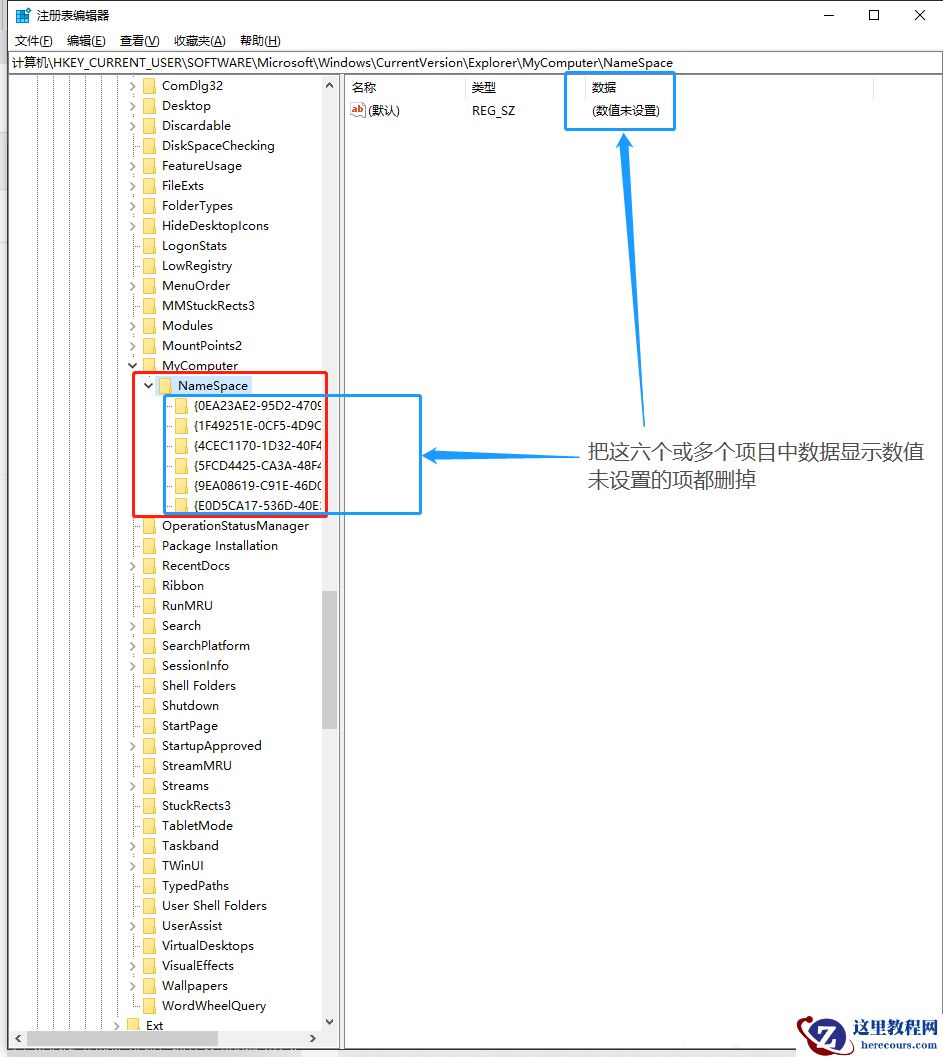Expand the Ext key
This screenshot has height=1057, width=943.
coord(118,1025)
